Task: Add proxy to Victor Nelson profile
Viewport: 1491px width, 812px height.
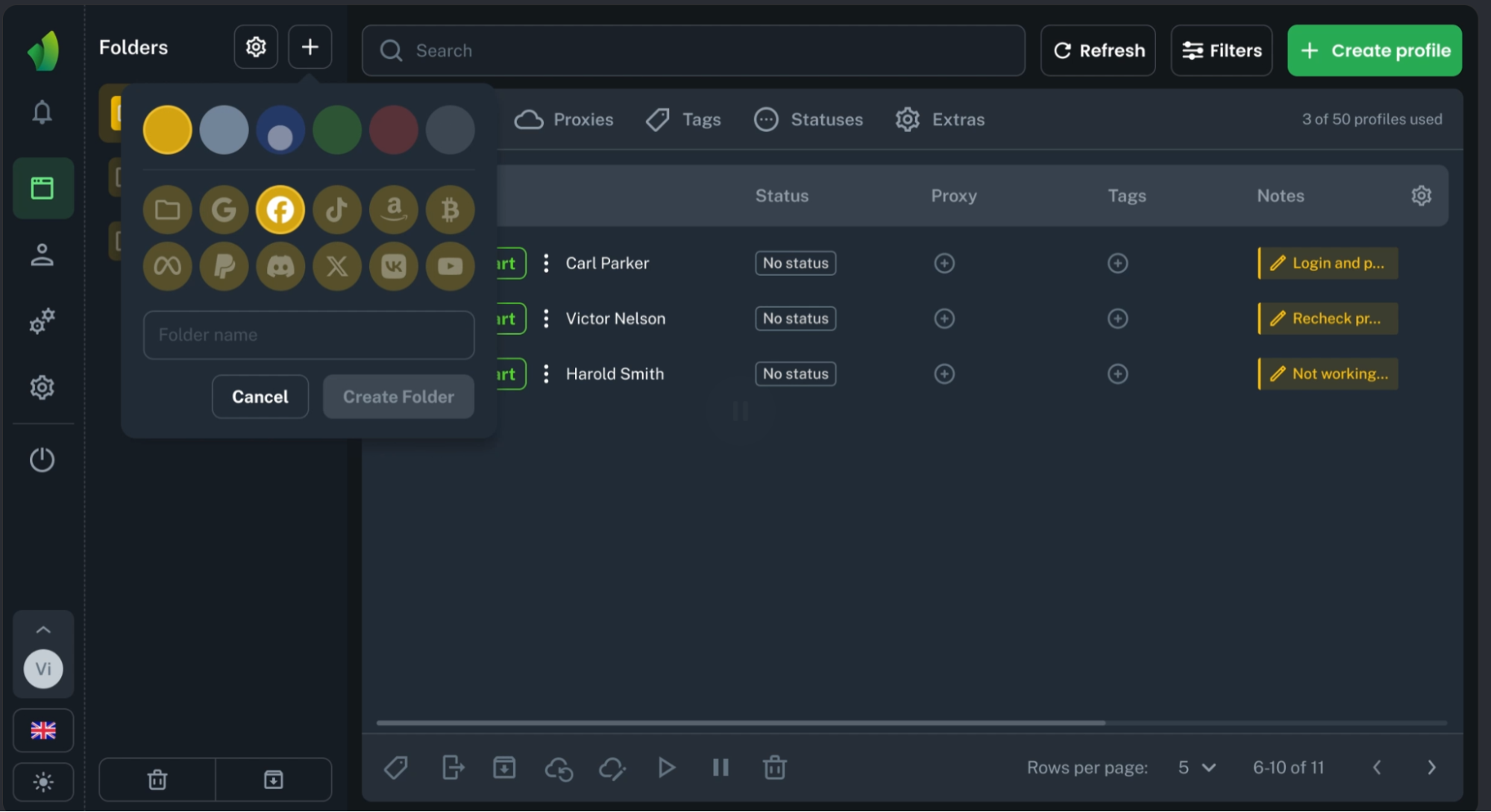Action: (944, 318)
